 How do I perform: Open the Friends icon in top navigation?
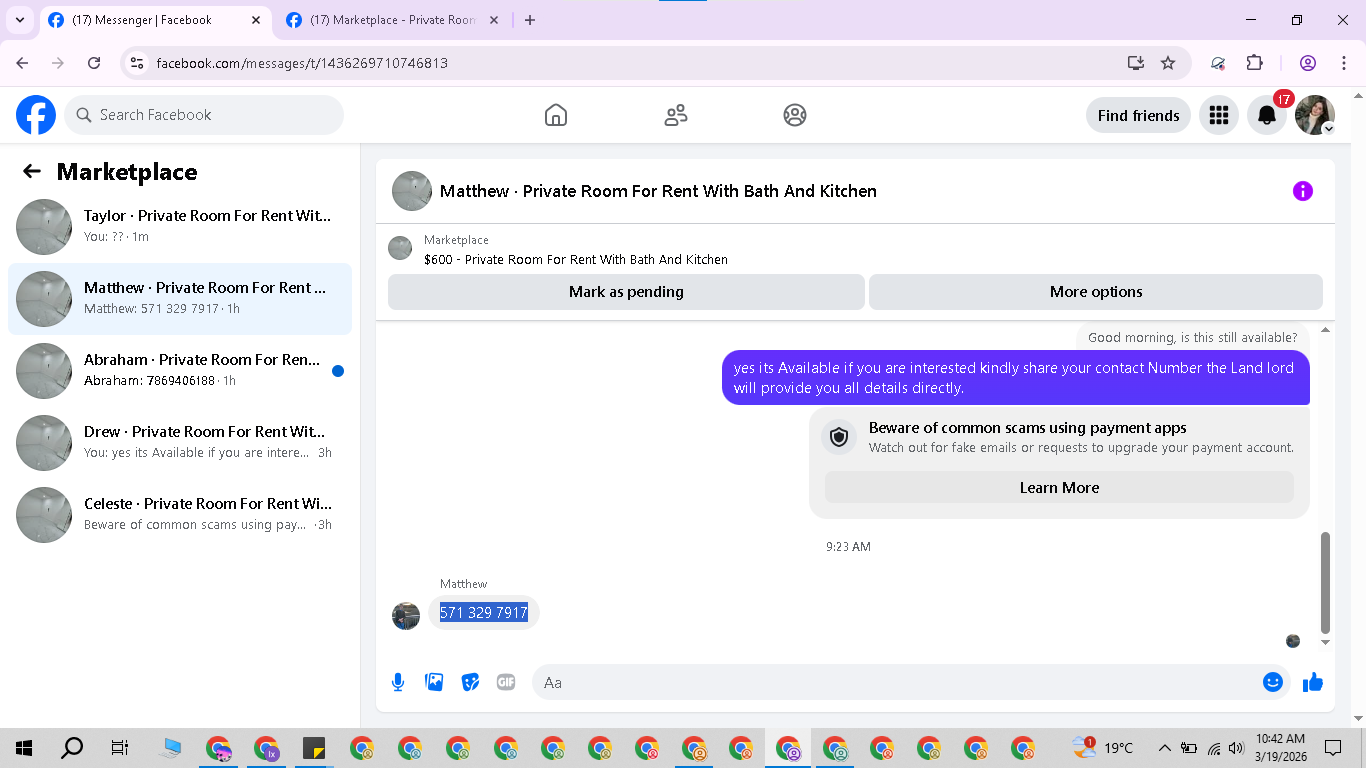pos(676,115)
